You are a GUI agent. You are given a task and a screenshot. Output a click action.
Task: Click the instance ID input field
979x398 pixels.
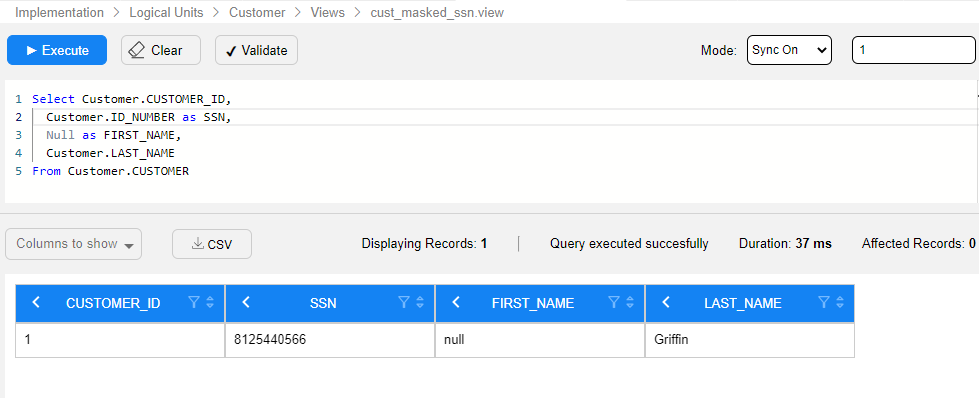point(913,50)
